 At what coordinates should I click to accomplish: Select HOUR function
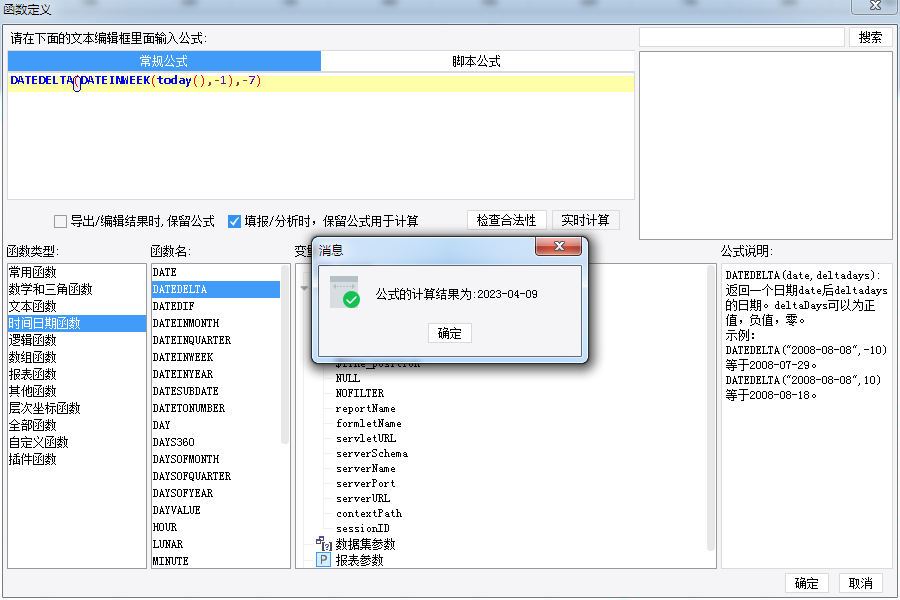pyautogui.click(x=216, y=527)
